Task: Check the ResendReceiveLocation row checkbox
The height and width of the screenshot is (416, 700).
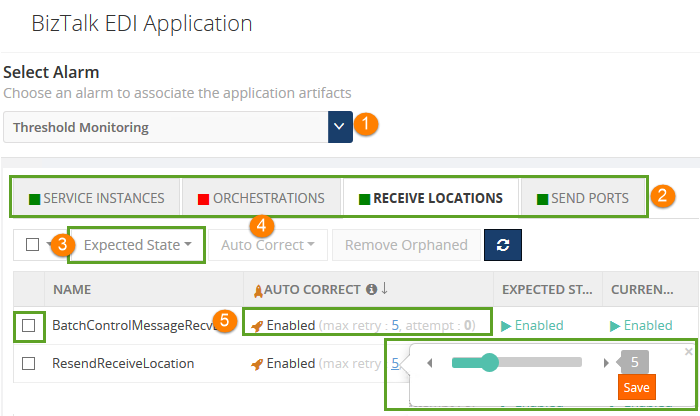Action: pos(29,363)
